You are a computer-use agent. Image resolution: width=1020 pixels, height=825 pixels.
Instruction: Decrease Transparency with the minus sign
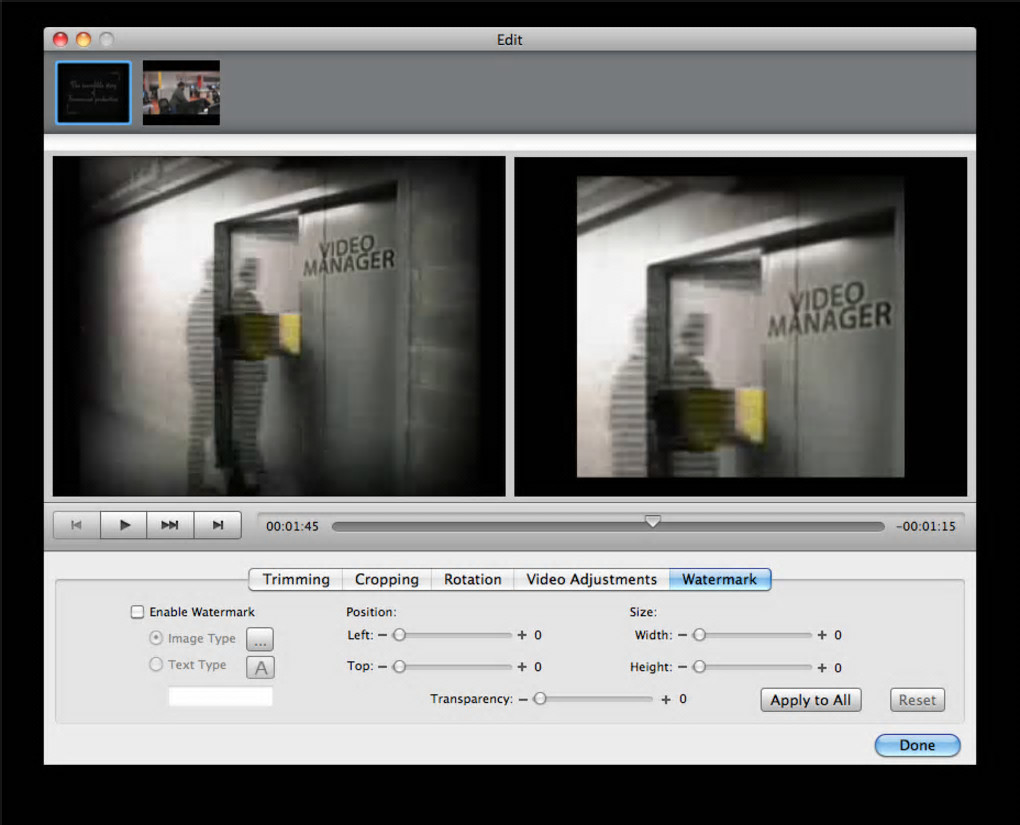point(523,699)
